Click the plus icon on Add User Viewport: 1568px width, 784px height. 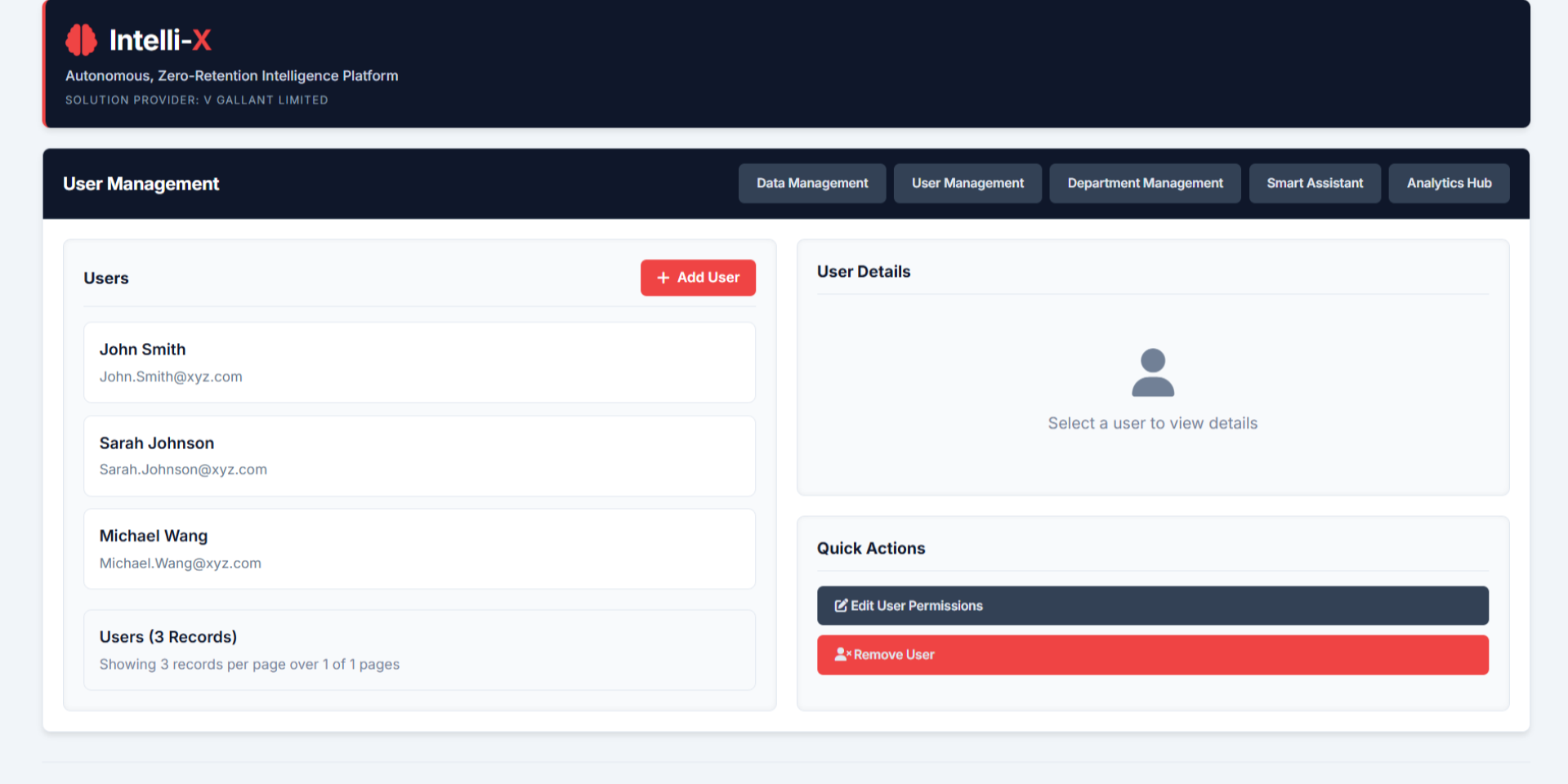tap(663, 278)
